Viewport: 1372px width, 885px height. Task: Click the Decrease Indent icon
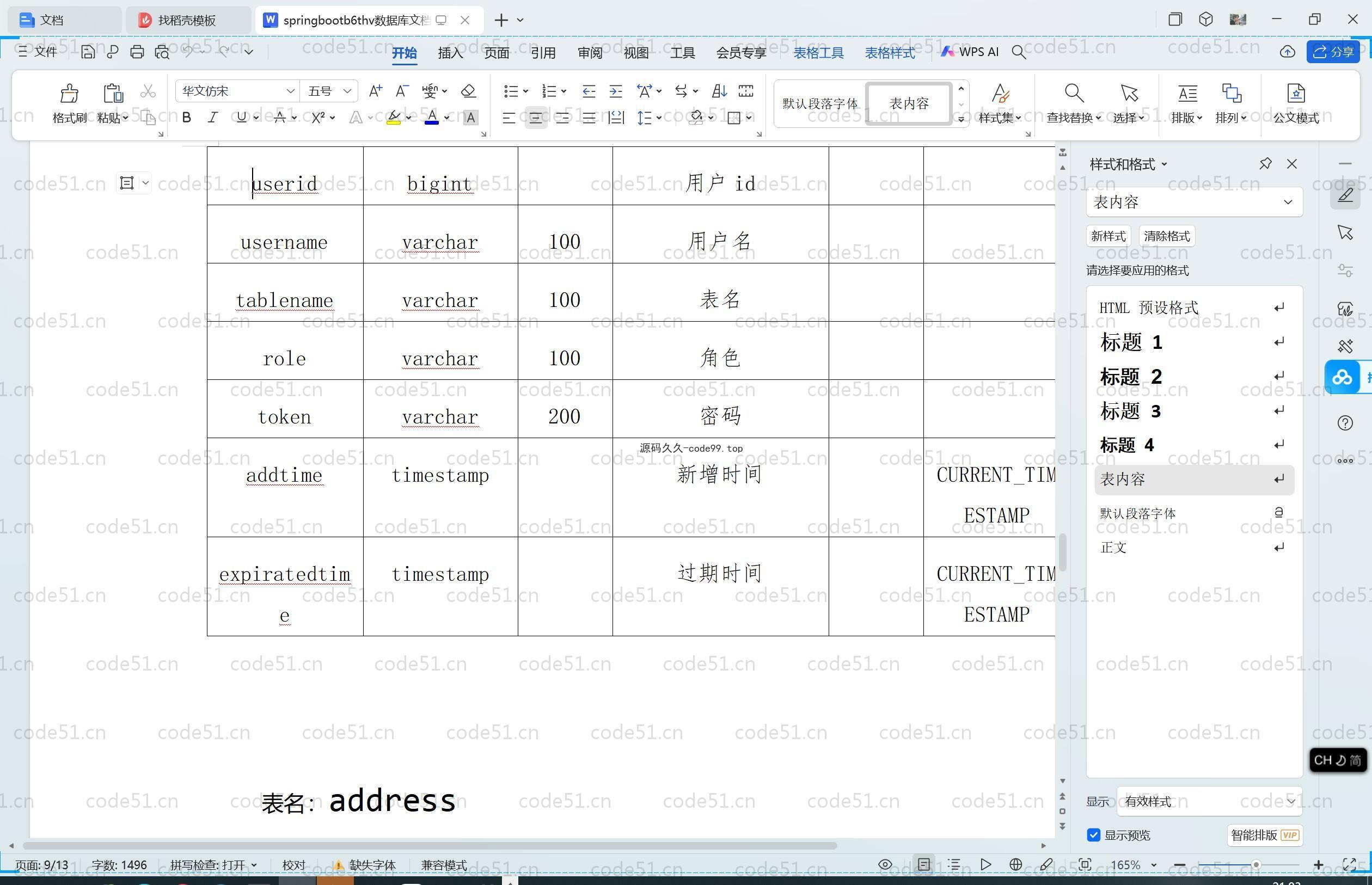pyautogui.click(x=589, y=91)
